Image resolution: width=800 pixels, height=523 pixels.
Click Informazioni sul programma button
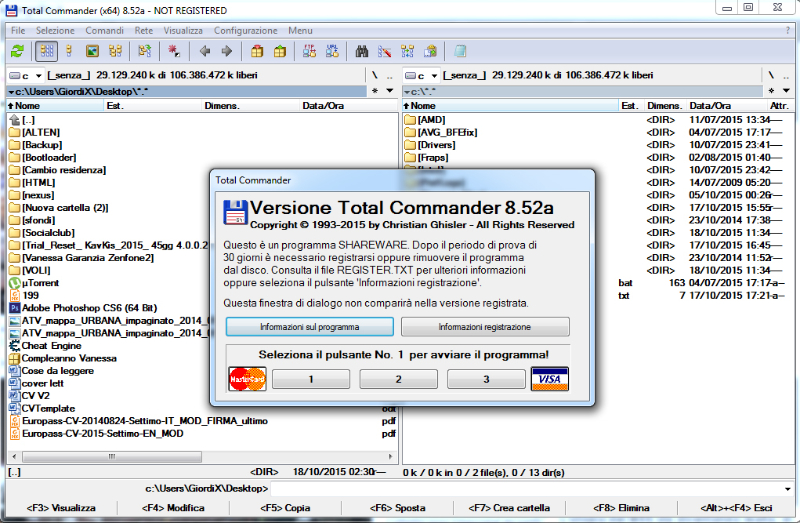pos(310,327)
